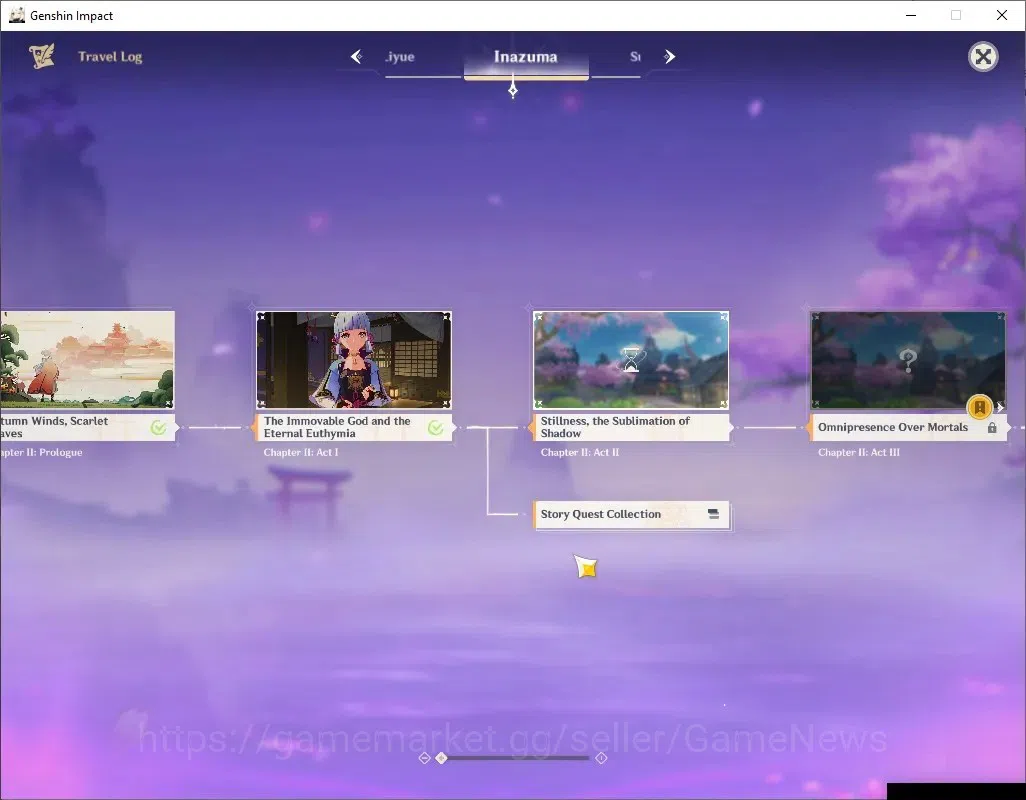Image resolution: width=1026 pixels, height=800 pixels.
Task: Switch to the Liyue tab
Action: [400, 57]
